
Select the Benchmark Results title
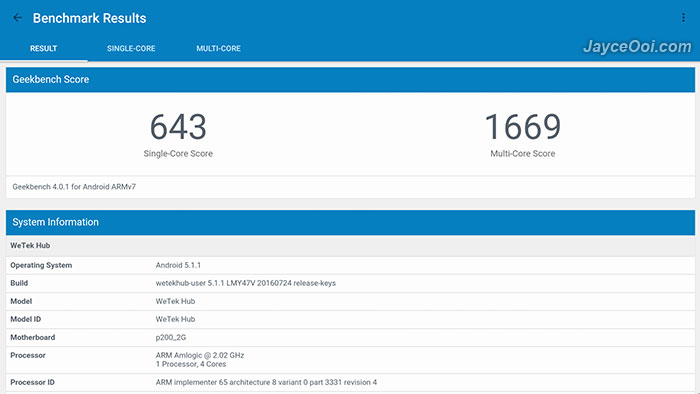coord(89,18)
